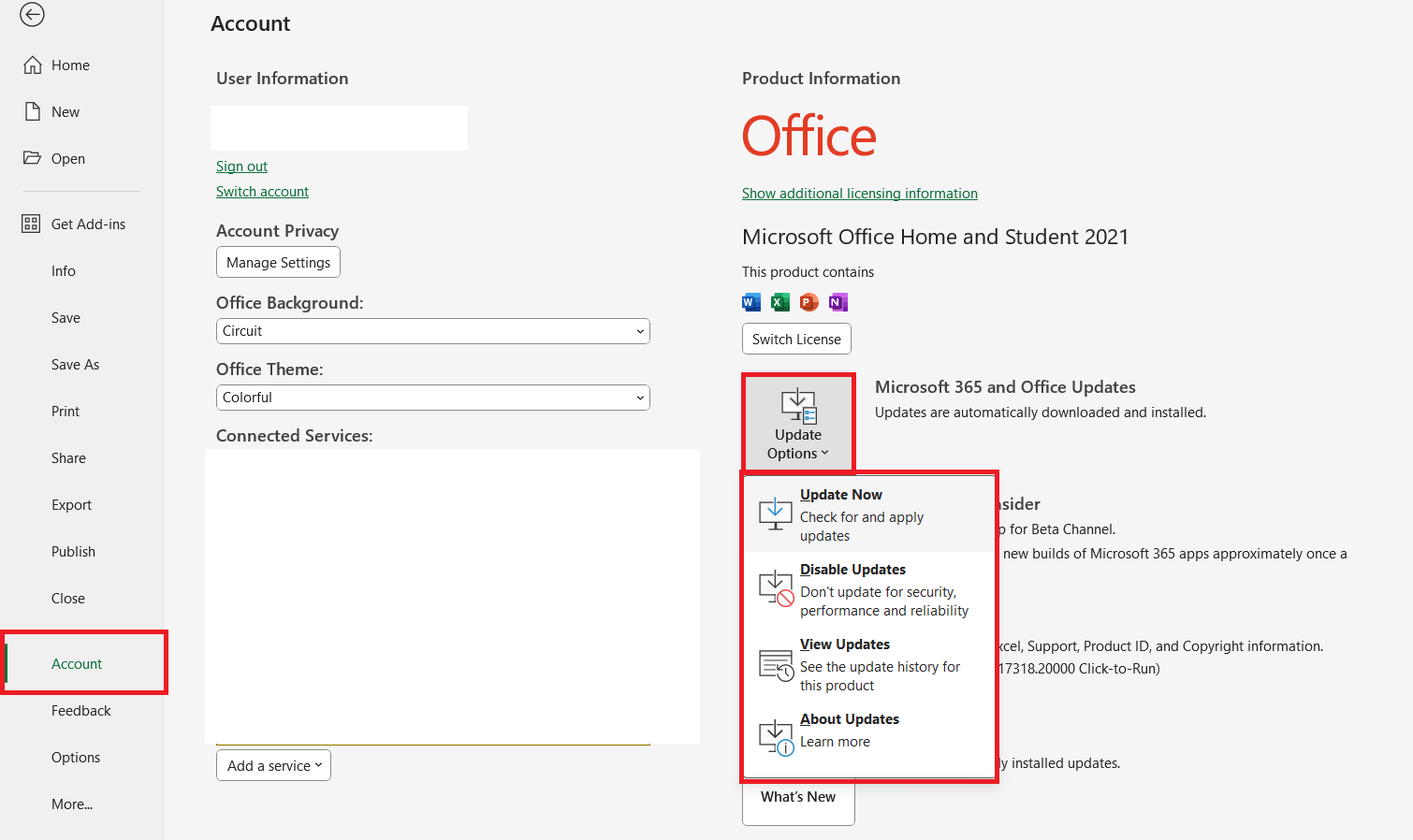Image resolution: width=1413 pixels, height=840 pixels.
Task: Open Save As in sidebar
Action: pyautogui.click(x=75, y=364)
